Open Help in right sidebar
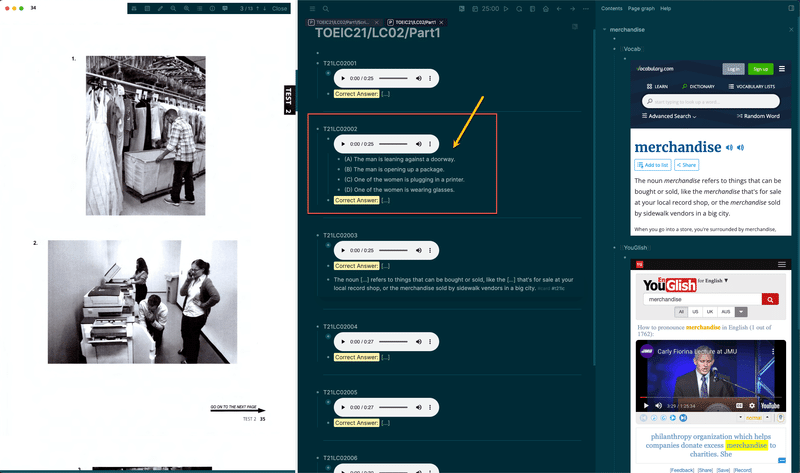 (x=666, y=9)
